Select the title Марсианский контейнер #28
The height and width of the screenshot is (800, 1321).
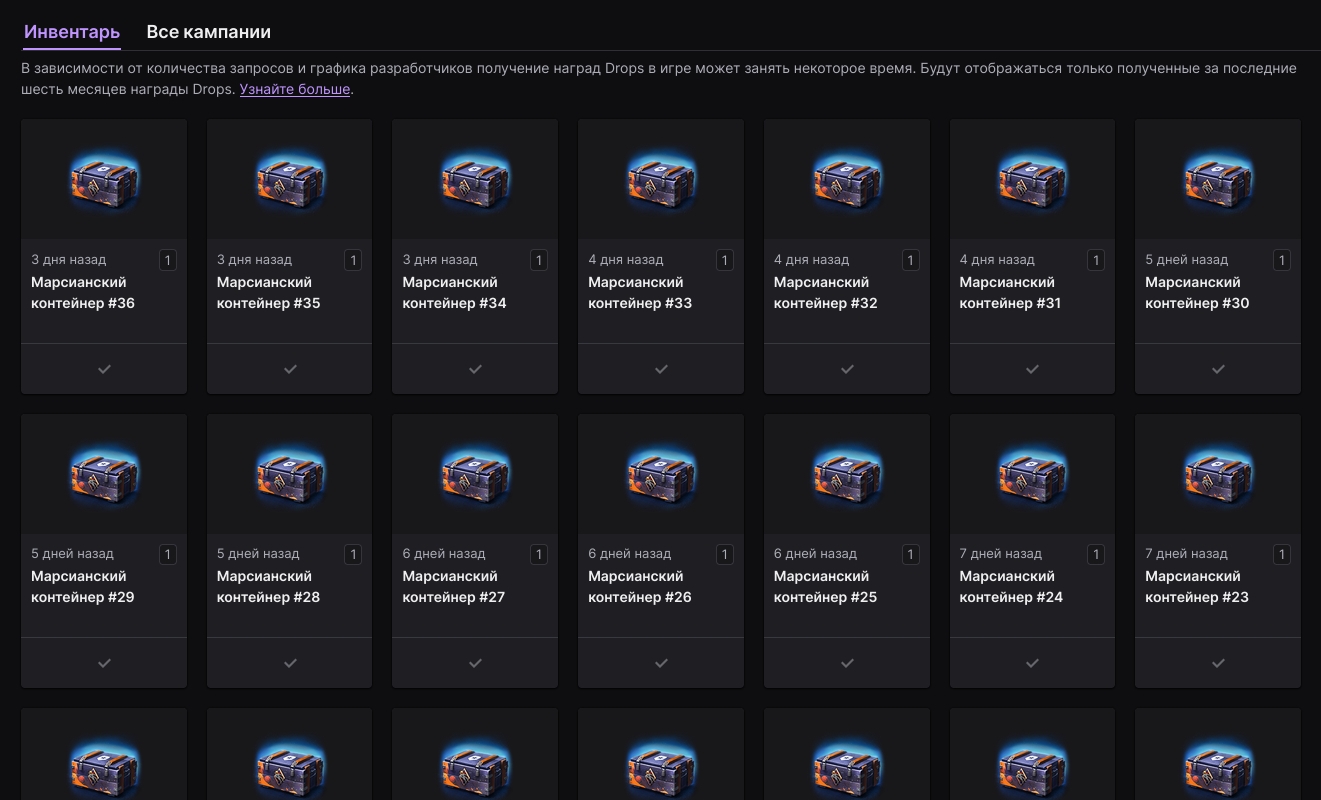tap(269, 587)
